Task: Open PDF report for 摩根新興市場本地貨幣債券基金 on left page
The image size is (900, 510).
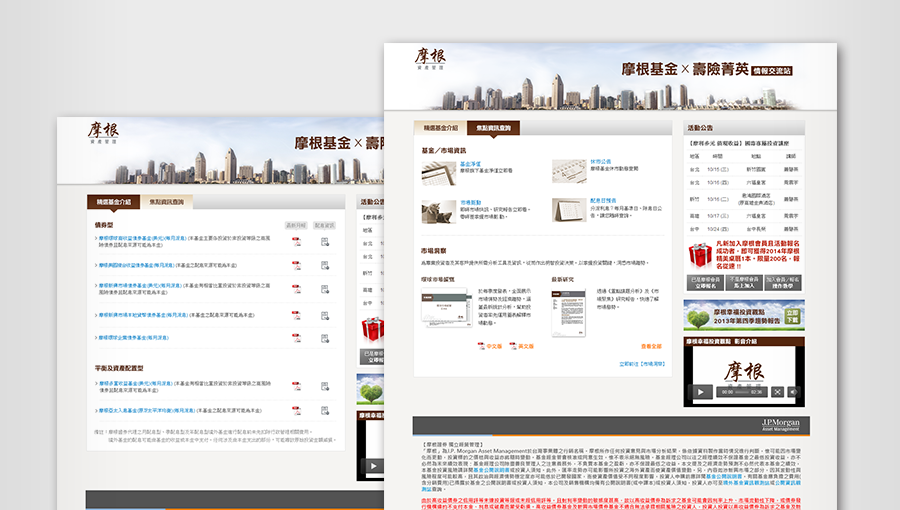Action: click(296, 315)
